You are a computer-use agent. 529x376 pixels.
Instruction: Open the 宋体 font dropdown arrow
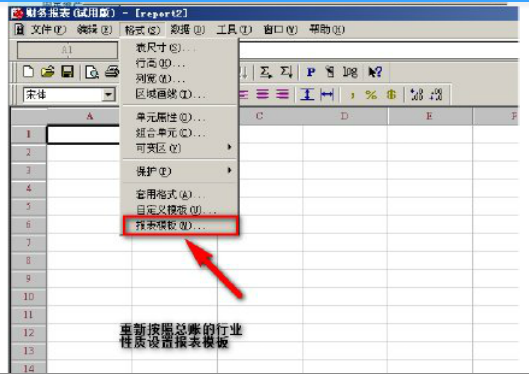click(108, 95)
